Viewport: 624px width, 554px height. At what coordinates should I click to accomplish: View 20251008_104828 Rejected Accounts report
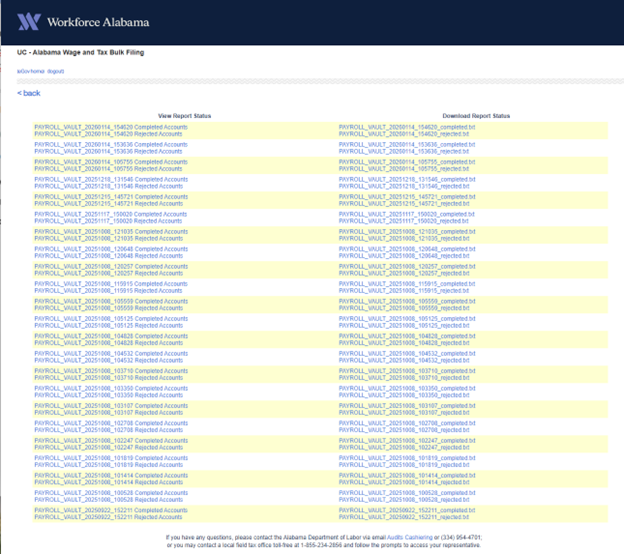109,343
